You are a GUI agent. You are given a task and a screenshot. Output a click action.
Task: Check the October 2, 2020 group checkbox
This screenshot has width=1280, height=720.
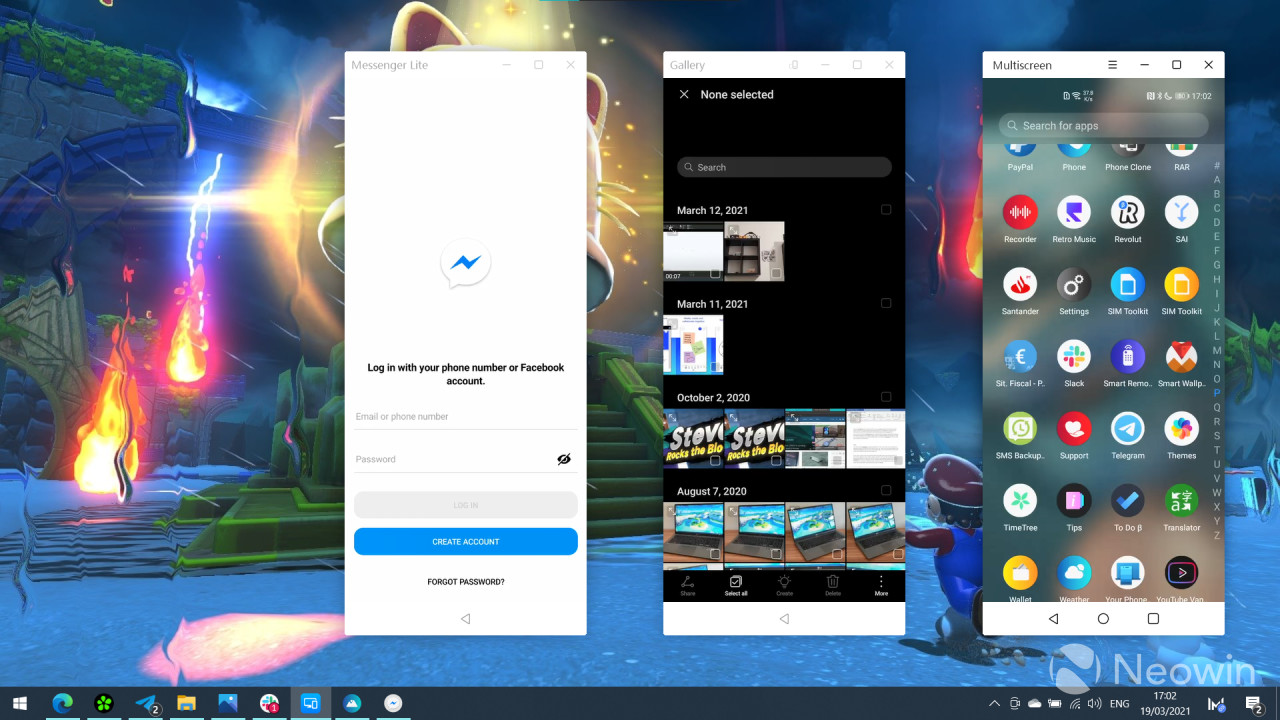886,397
